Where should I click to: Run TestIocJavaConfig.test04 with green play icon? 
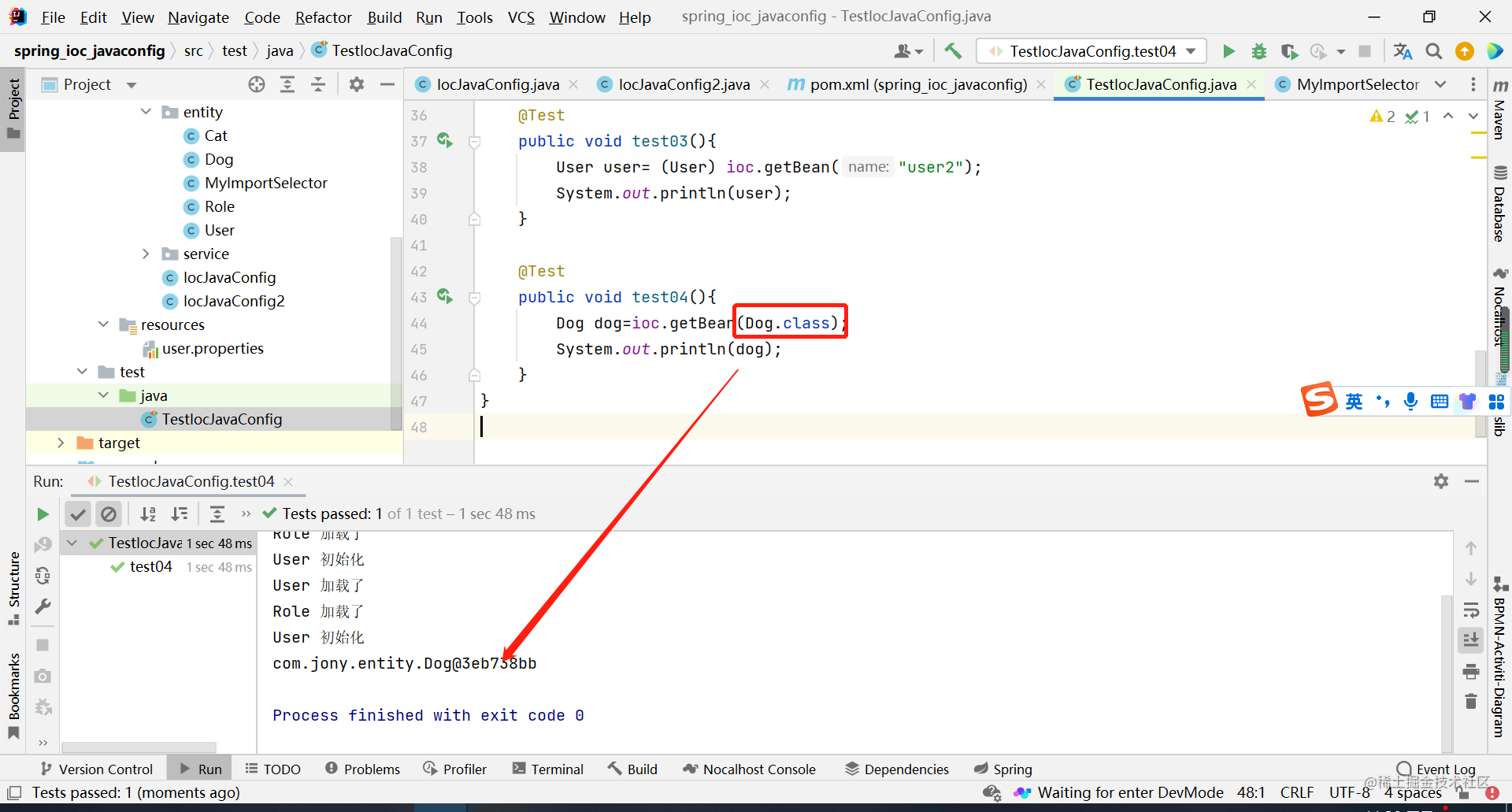click(x=1228, y=51)
